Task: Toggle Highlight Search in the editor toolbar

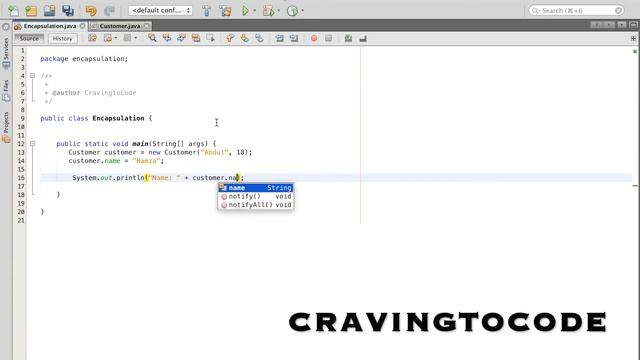Action: click(x=196, y=38)
